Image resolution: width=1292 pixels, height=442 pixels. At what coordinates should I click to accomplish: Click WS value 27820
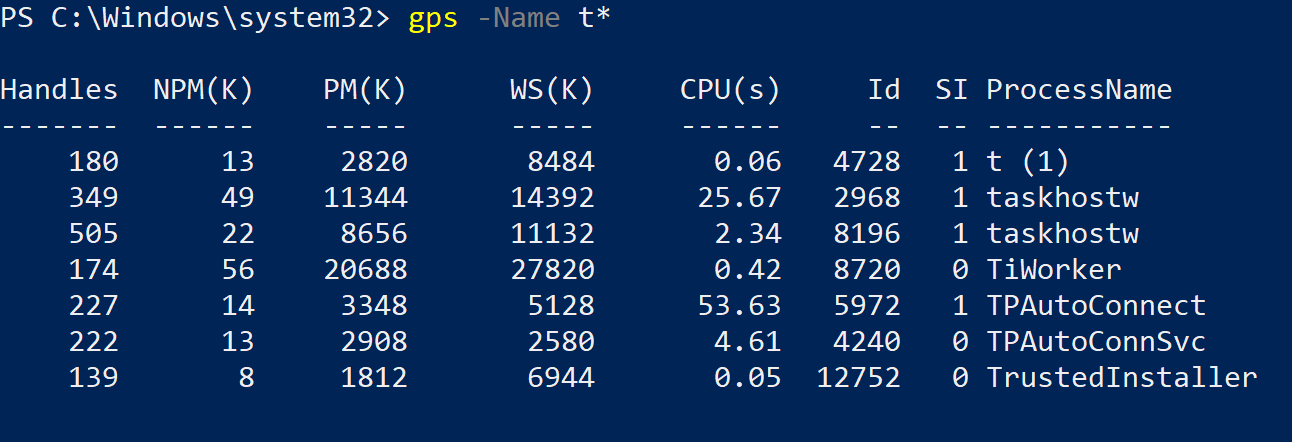(x=552, y=270)
